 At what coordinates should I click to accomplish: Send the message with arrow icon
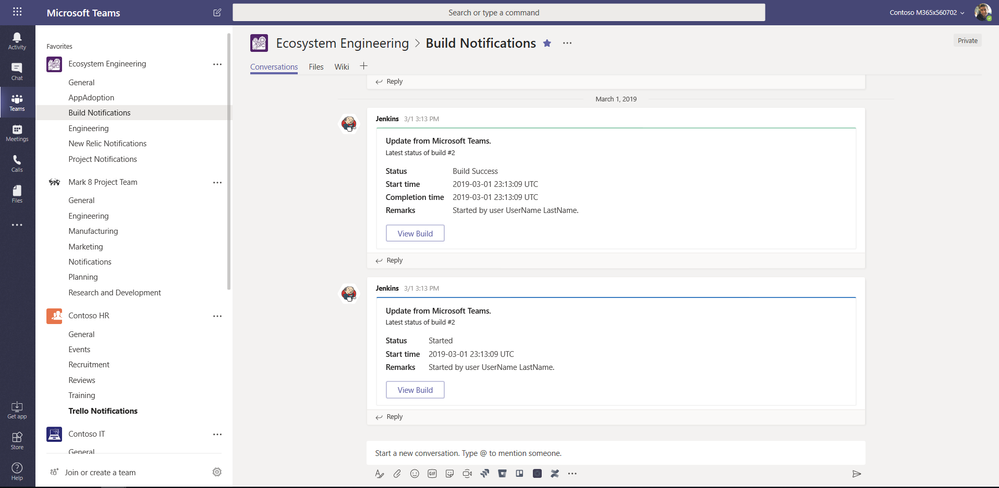click(857, 473)
